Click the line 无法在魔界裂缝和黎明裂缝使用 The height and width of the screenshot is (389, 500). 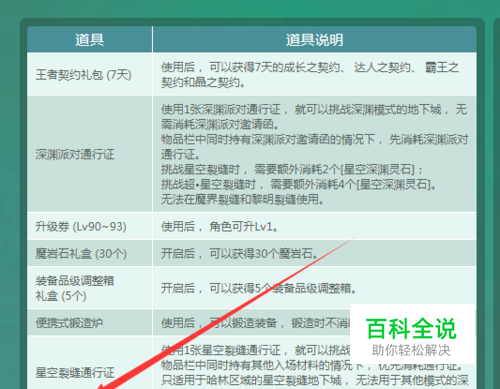[242, 199]
